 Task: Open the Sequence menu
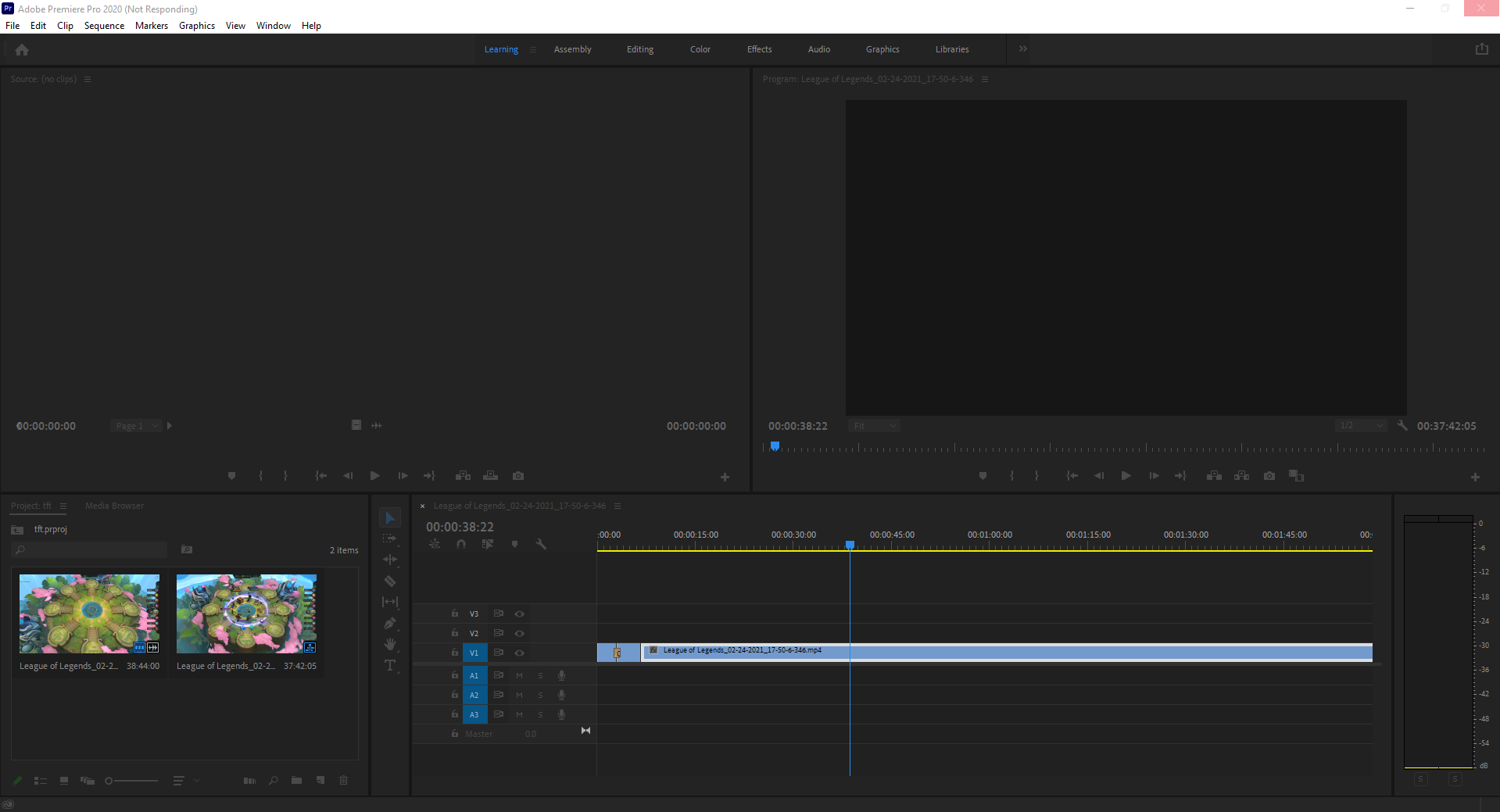(103, 25)
